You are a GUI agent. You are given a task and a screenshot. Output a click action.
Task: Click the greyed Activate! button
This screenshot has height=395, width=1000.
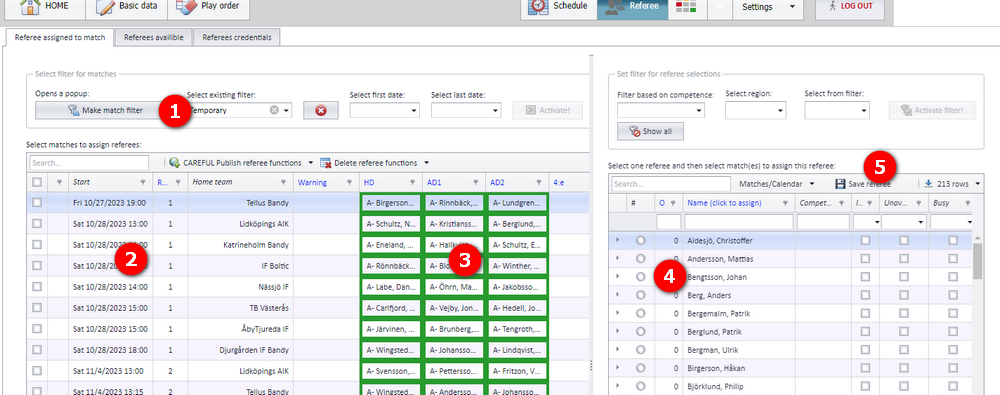pyautogui.click(x=547, y=110)
